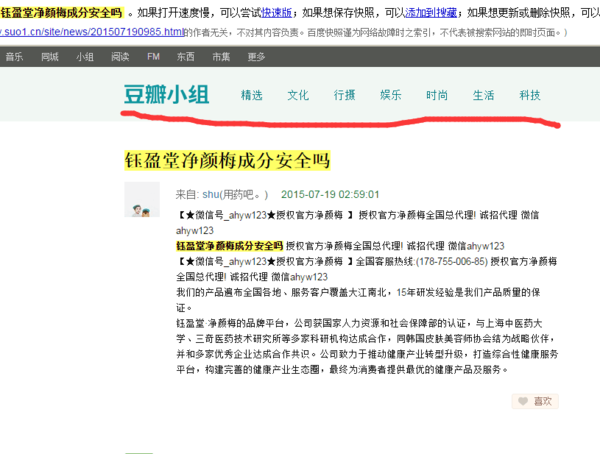Expand the 更多 menu in top bar
Image resolution: width=600 pixels, height=454 pixels.
256,57
